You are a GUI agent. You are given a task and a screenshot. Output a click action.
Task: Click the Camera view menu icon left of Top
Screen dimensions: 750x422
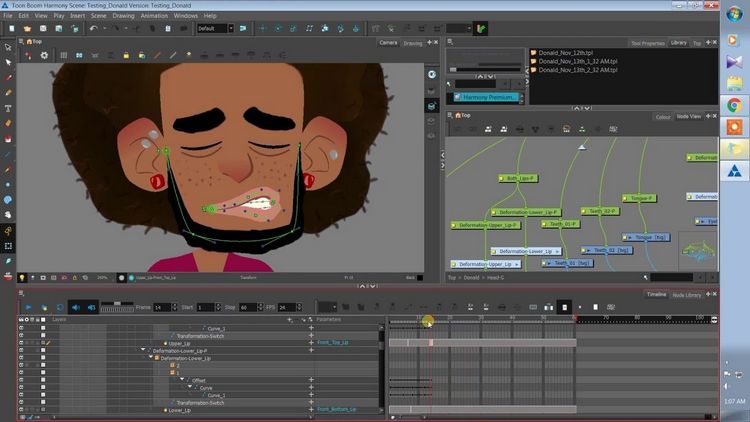(21, 42)
